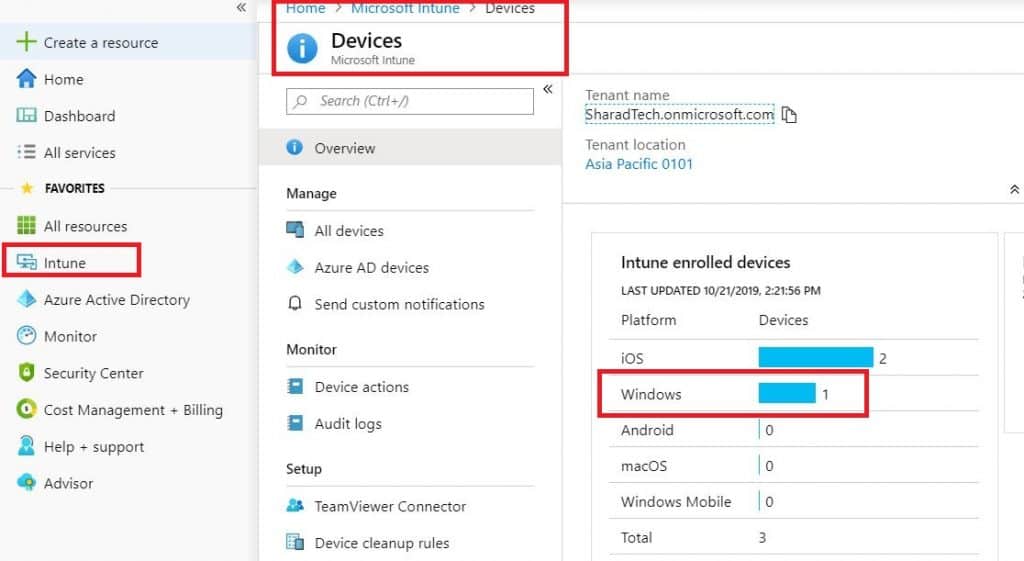
Task: Click the TeamViewer Connector people icon
Action: click(295, 505)
